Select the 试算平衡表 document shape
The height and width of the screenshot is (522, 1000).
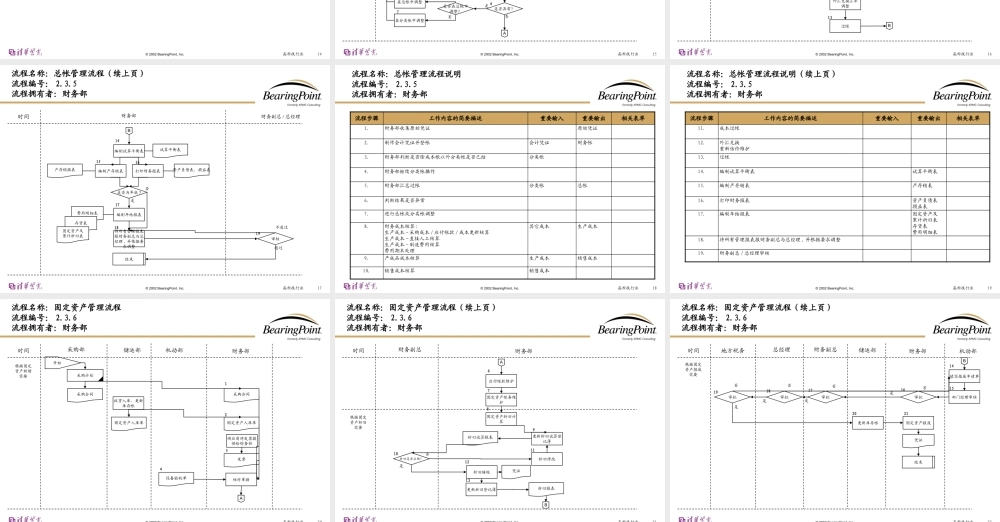coord(170,148)
